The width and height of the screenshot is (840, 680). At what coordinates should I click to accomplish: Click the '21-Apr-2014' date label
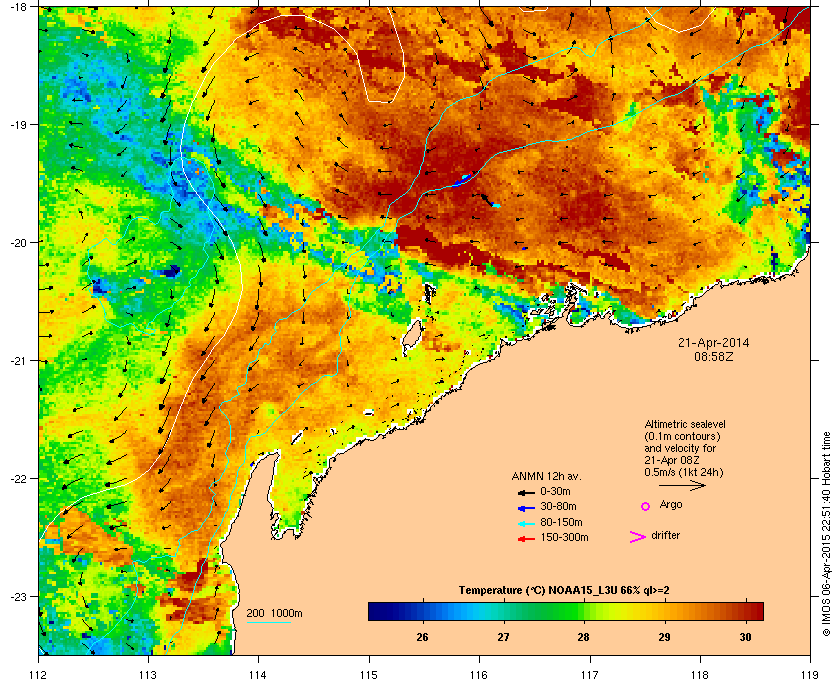tap(714, 342)
